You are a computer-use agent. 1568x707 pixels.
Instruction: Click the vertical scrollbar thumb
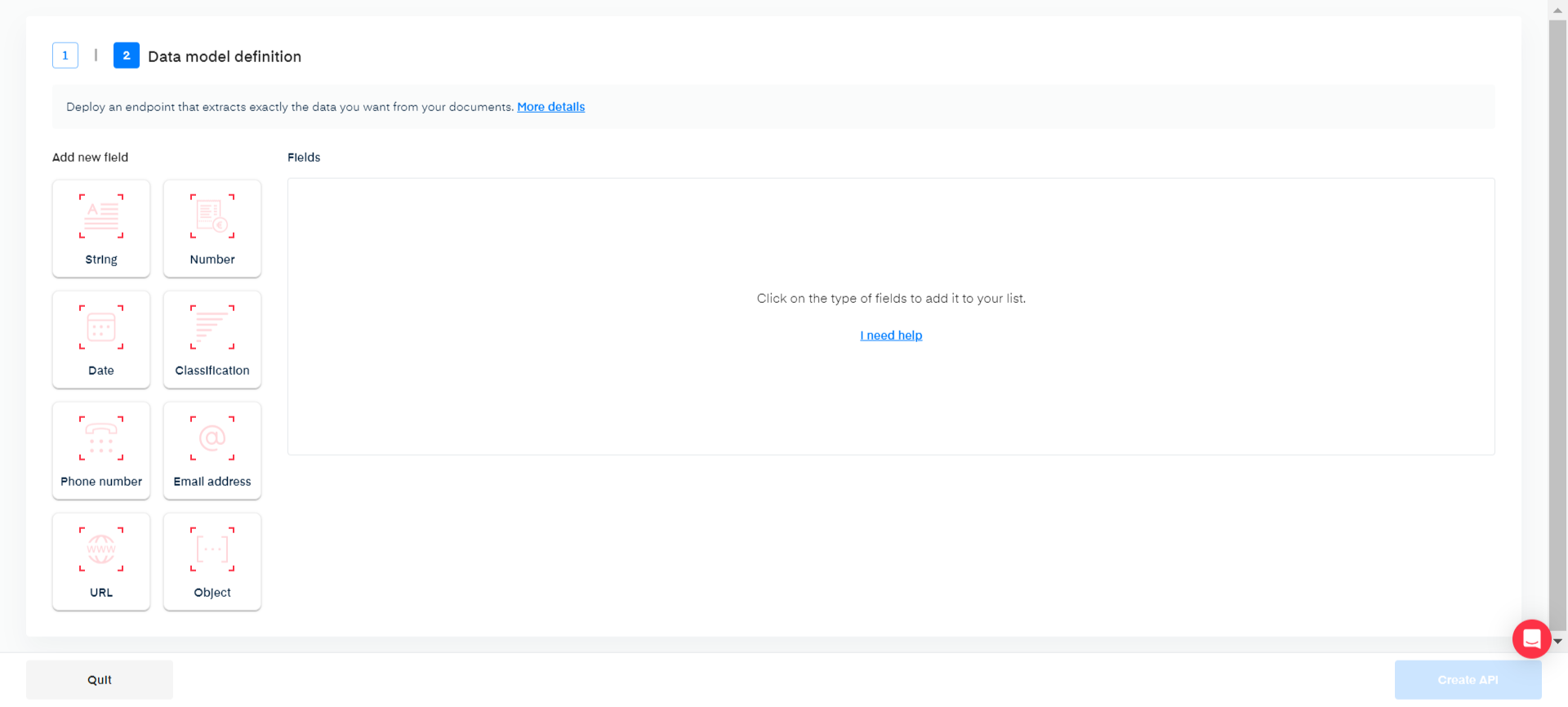(x=1557, y=327)
